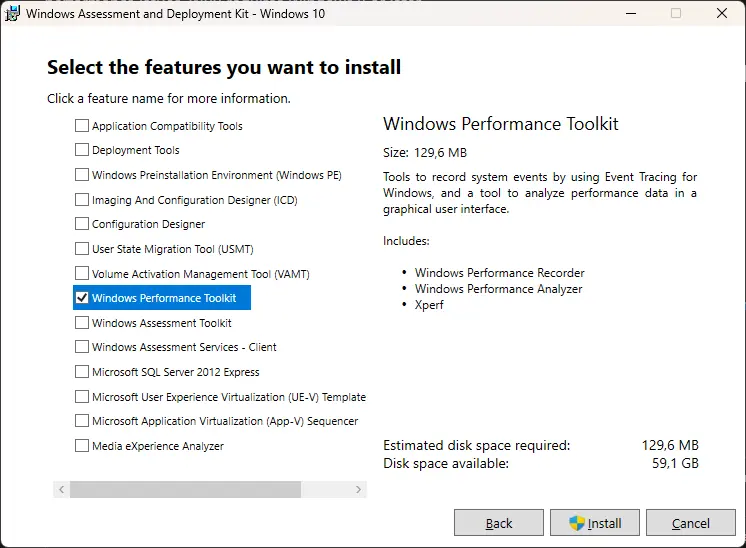Check Imaging And Configuration Designer (ICD) box

point(82,200)
